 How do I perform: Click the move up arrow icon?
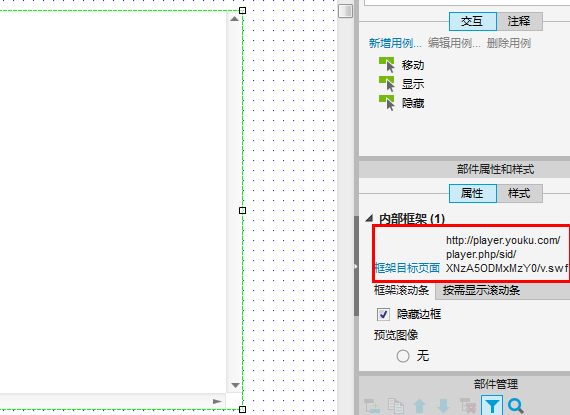pyautogui.click(x=420, y=406)
